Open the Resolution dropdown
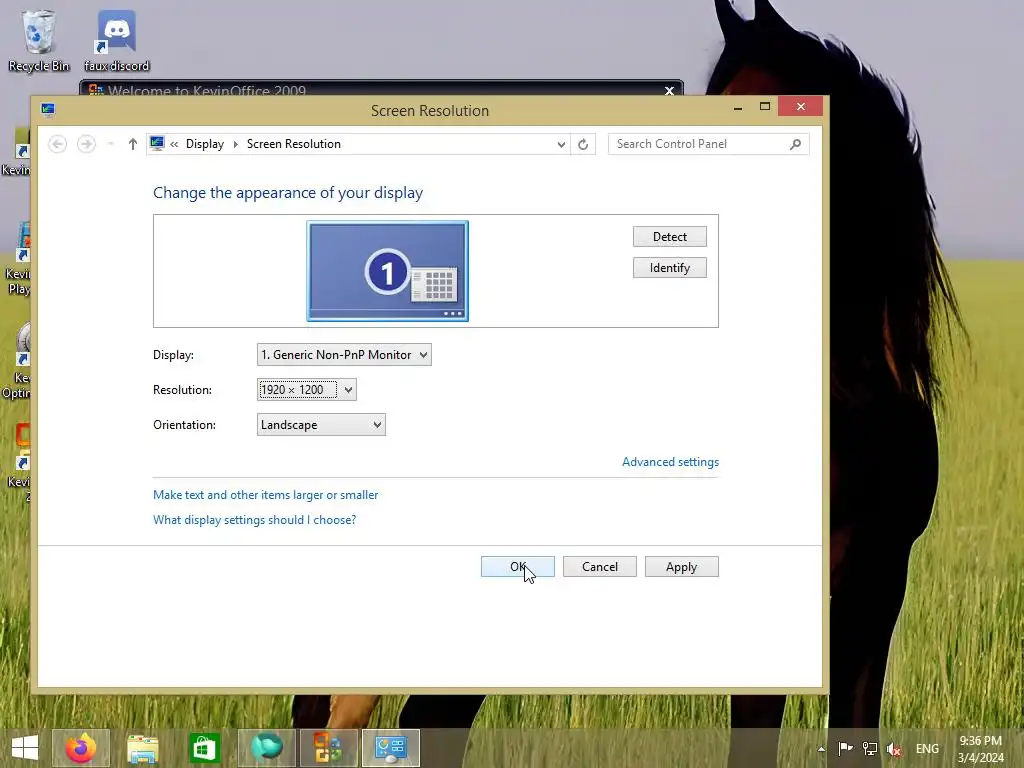1024x768 pixels. [x=306, y=390]
